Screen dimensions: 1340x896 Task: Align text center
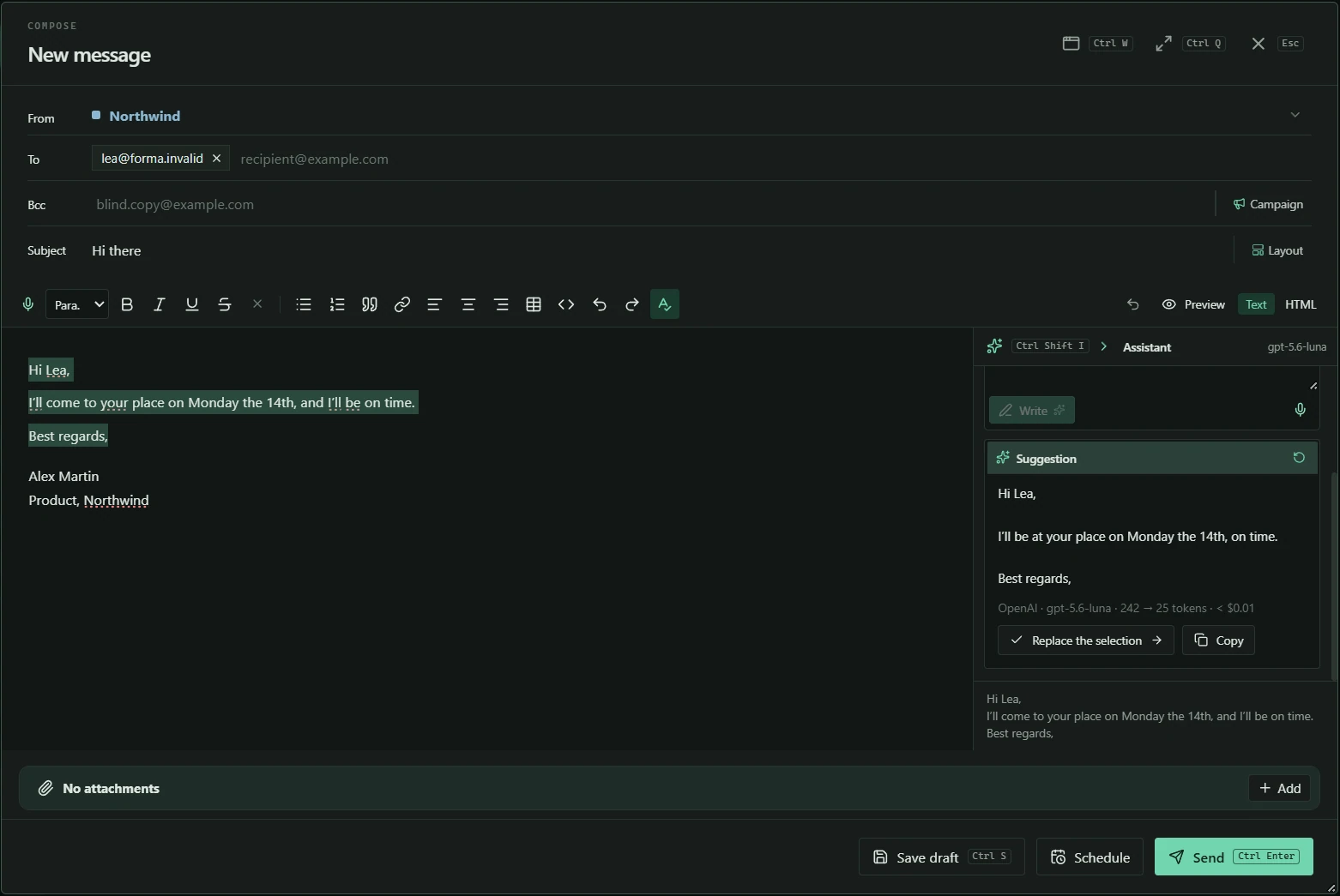(x=468, y=304)
